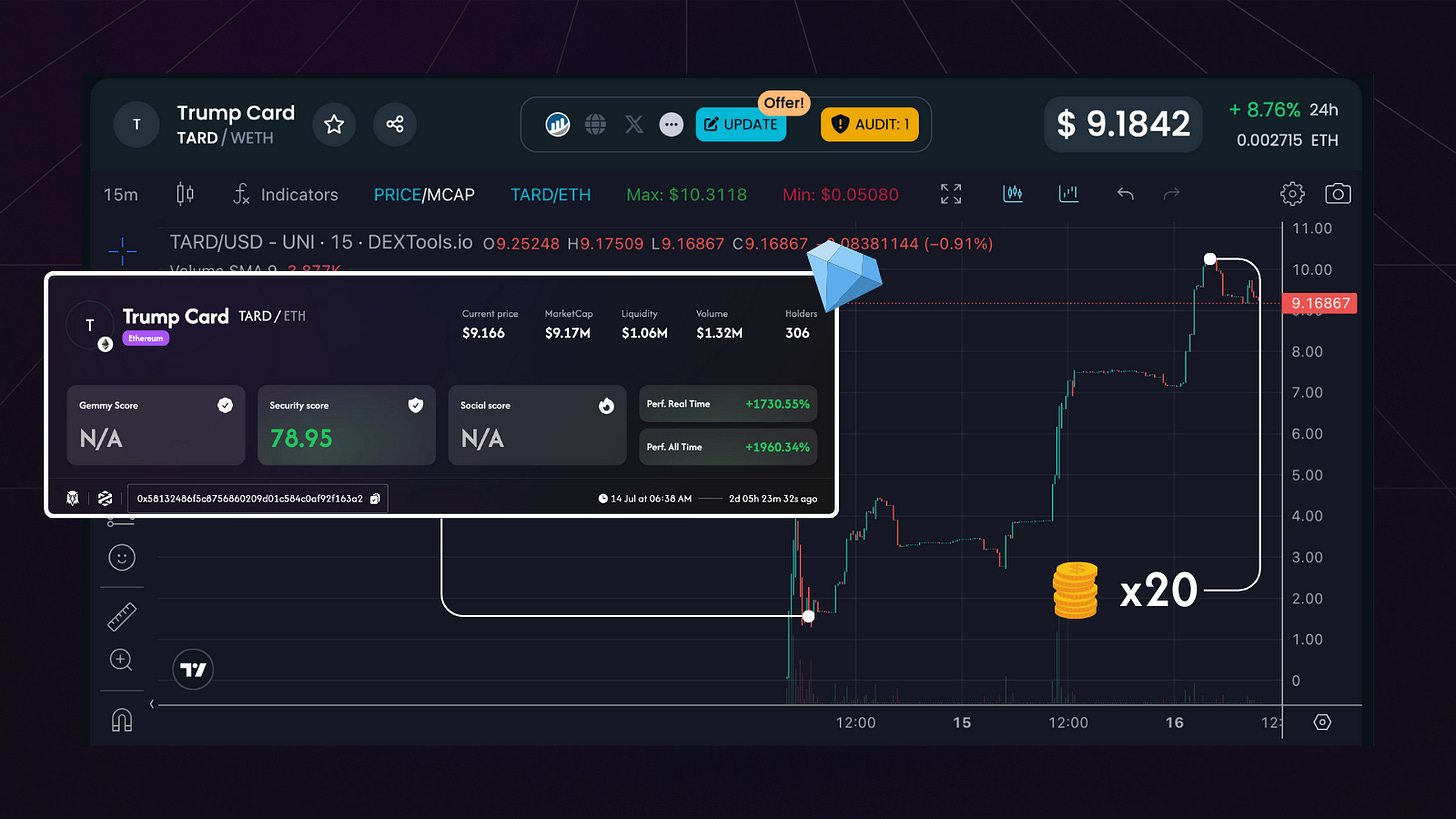Open the Gemmy Score card

pyautogui.click(x=156, y=426)
